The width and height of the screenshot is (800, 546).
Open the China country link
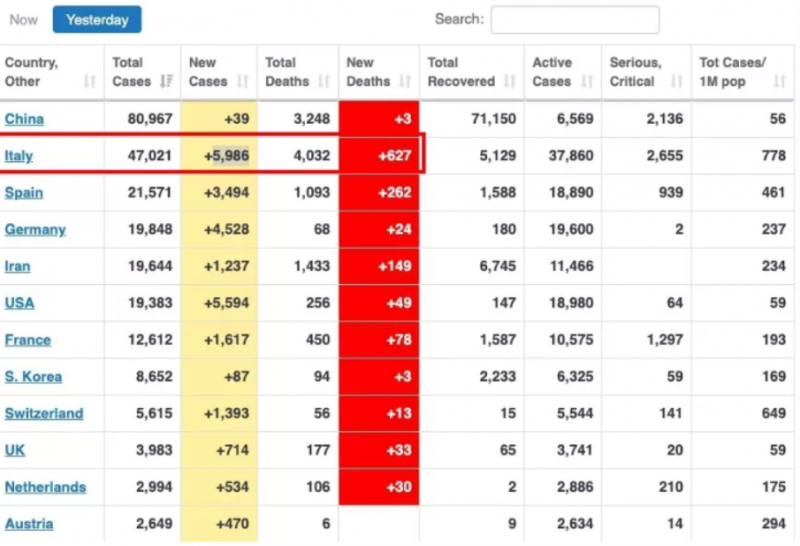(x=24, y=119)
